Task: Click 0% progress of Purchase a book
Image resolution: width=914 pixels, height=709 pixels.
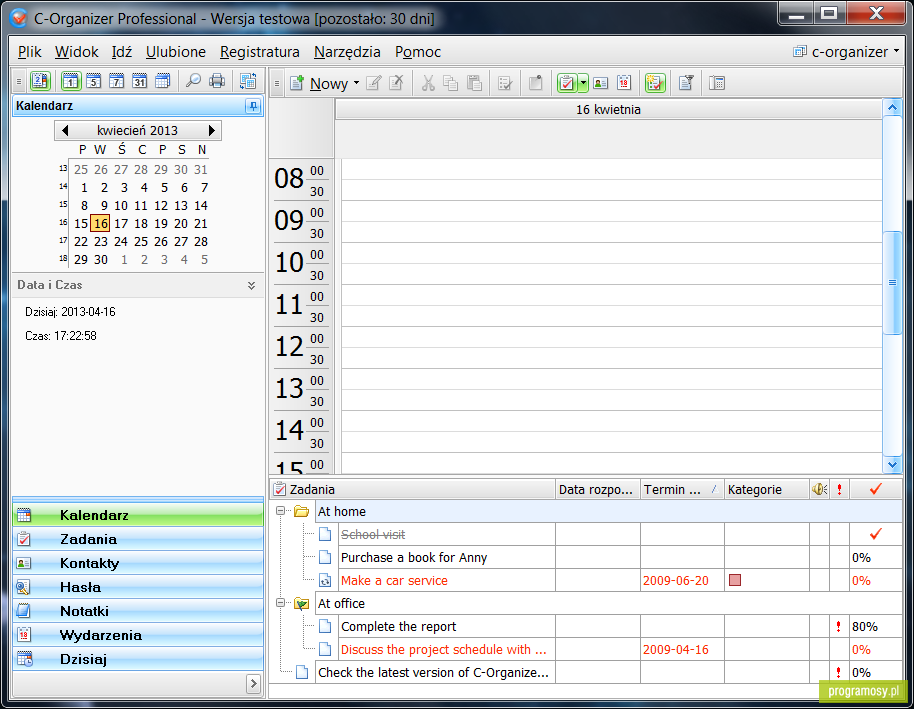Action: point(861,557)
